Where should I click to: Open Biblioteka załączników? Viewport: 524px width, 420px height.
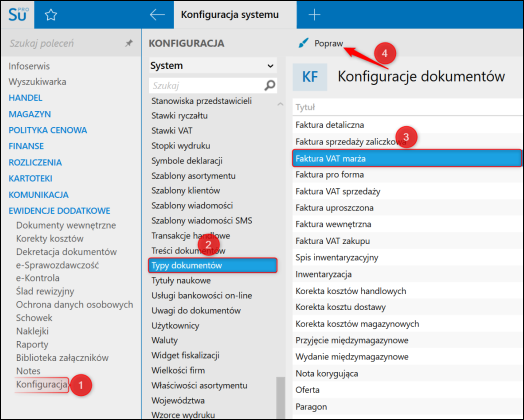pyautogui.click(x=62, y=358)
